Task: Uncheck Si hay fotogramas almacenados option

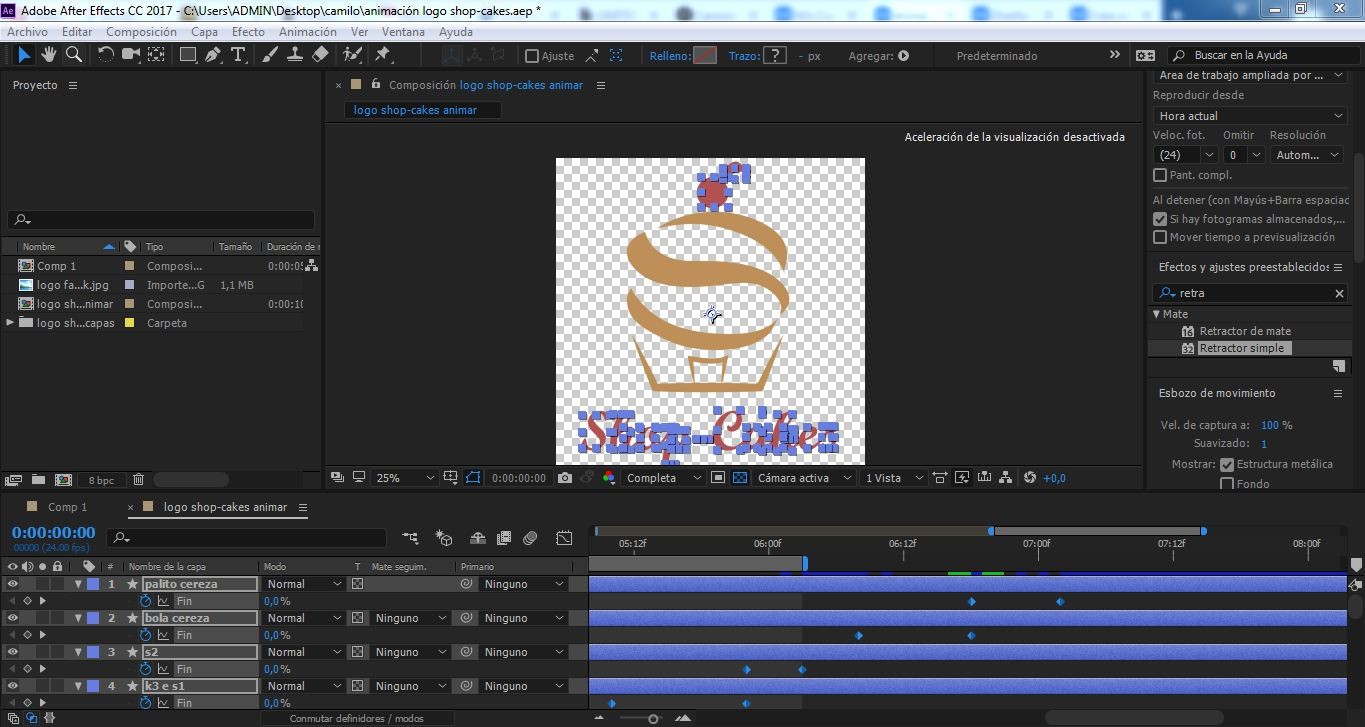Action: (x=1160, y=219)
